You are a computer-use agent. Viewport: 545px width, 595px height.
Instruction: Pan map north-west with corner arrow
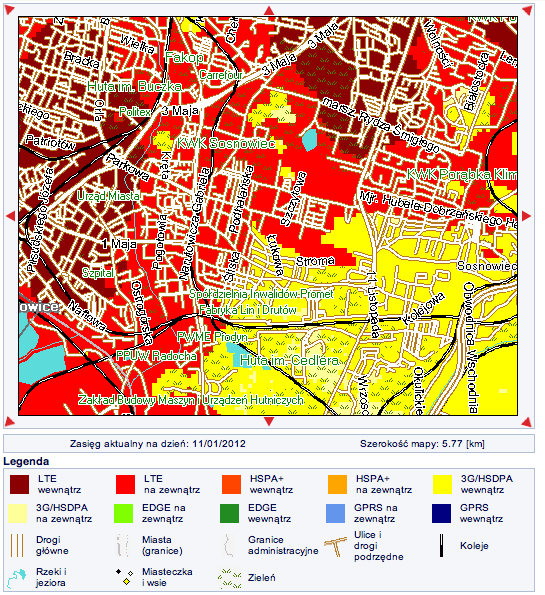pos(9,10)
